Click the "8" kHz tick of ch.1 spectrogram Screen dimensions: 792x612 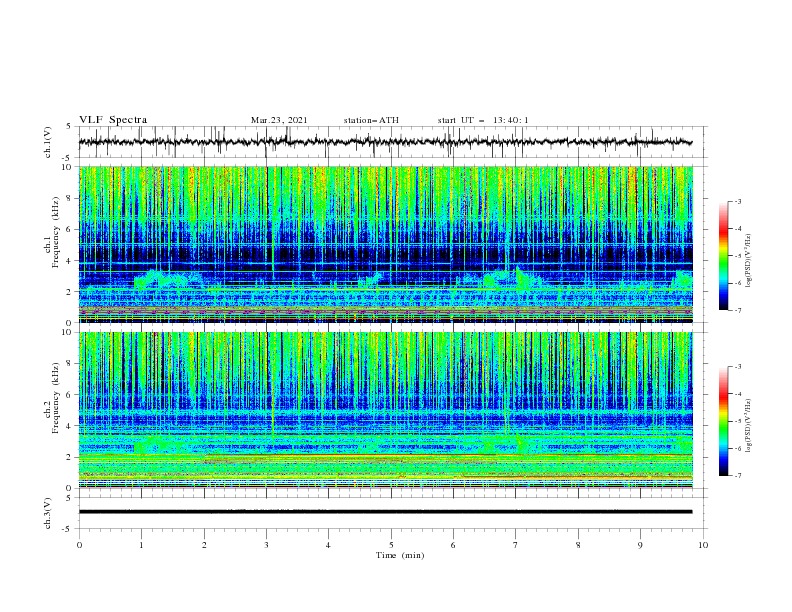pyautogui.click(x=71, y=198)
